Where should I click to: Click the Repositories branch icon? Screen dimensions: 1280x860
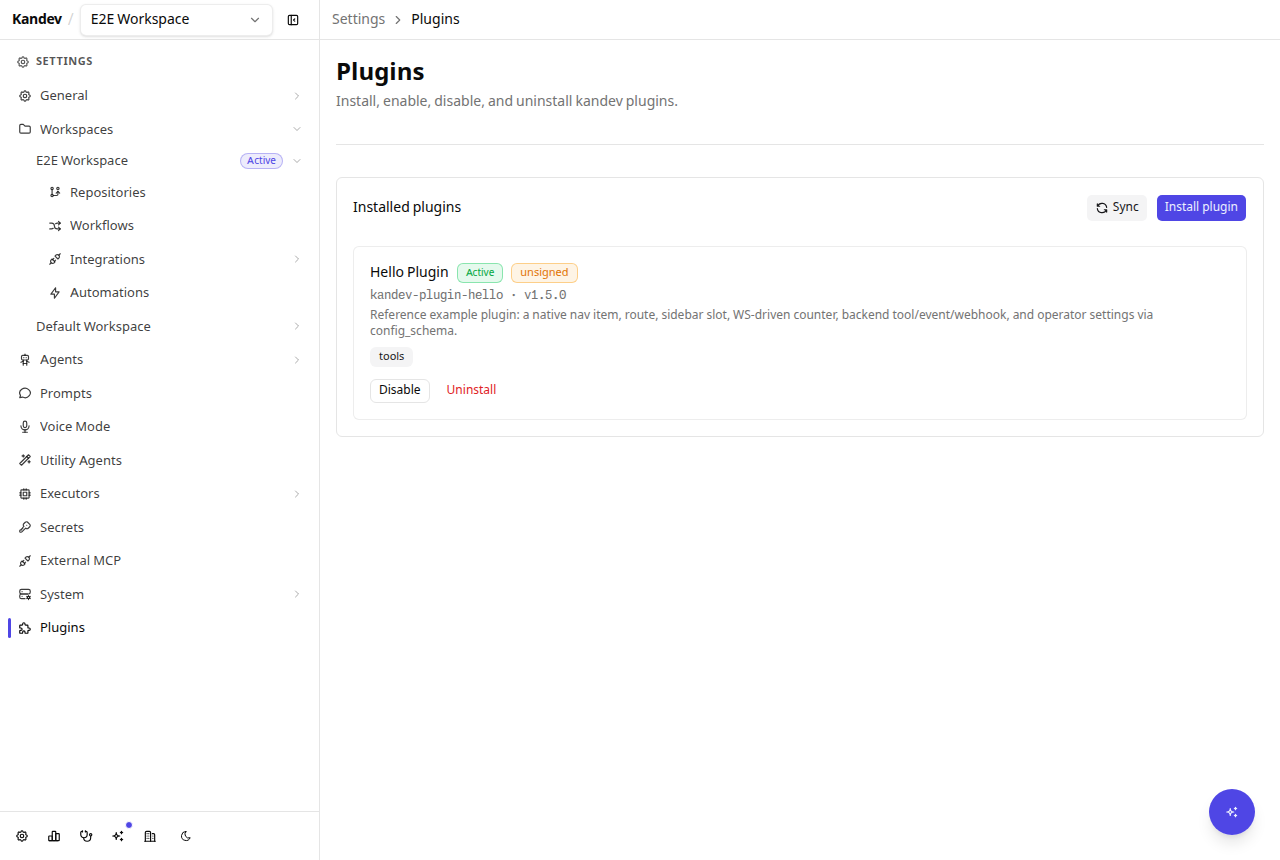click(55, 192)
